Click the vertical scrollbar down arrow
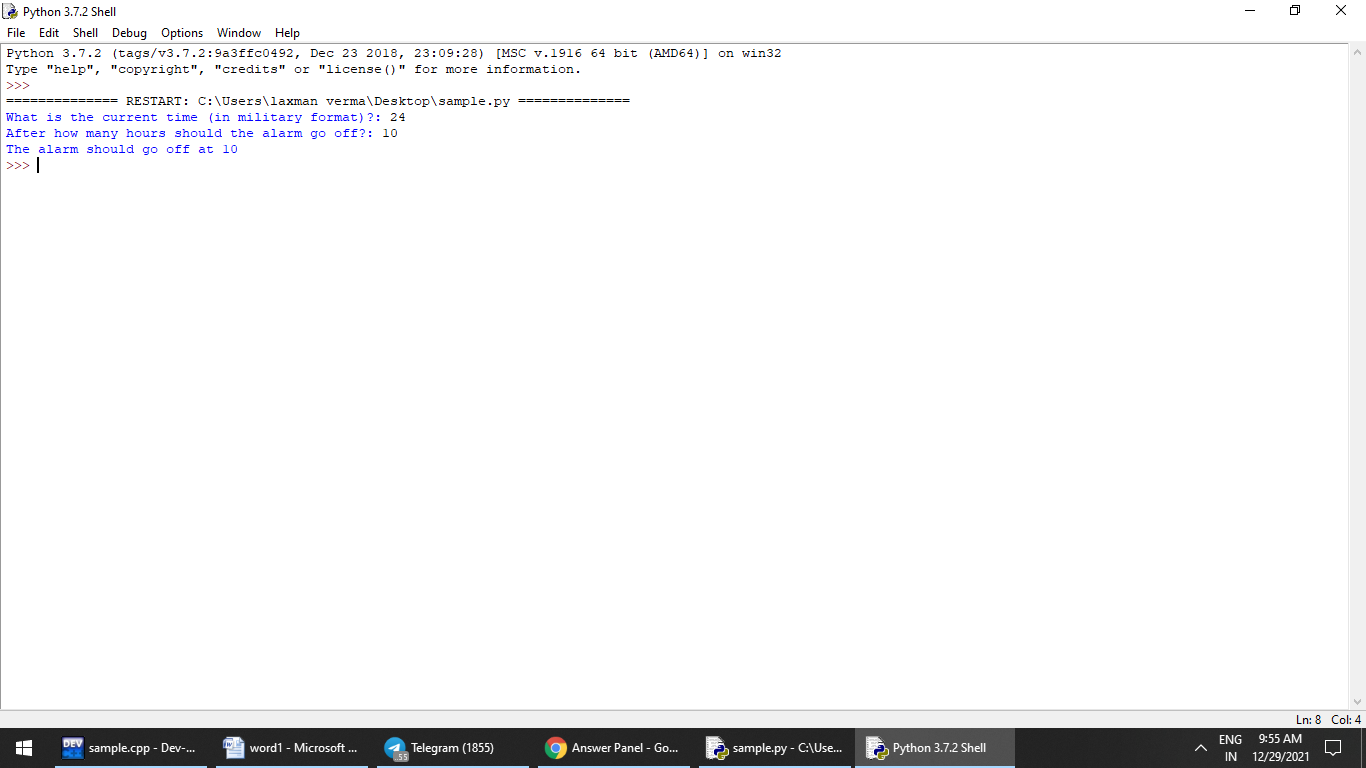Viewport: 1366px width, 768px height. (1357, 702)
